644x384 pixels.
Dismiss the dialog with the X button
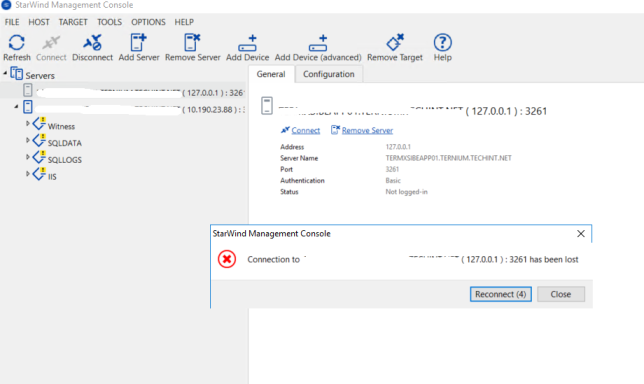(581, 234)
